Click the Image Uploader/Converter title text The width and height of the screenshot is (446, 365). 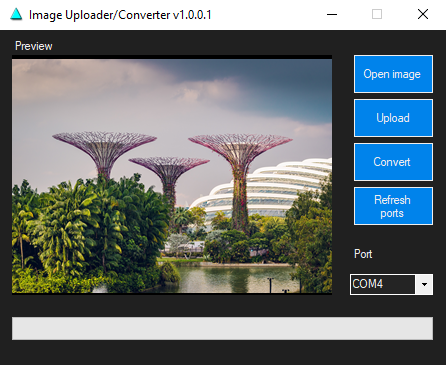120,15
